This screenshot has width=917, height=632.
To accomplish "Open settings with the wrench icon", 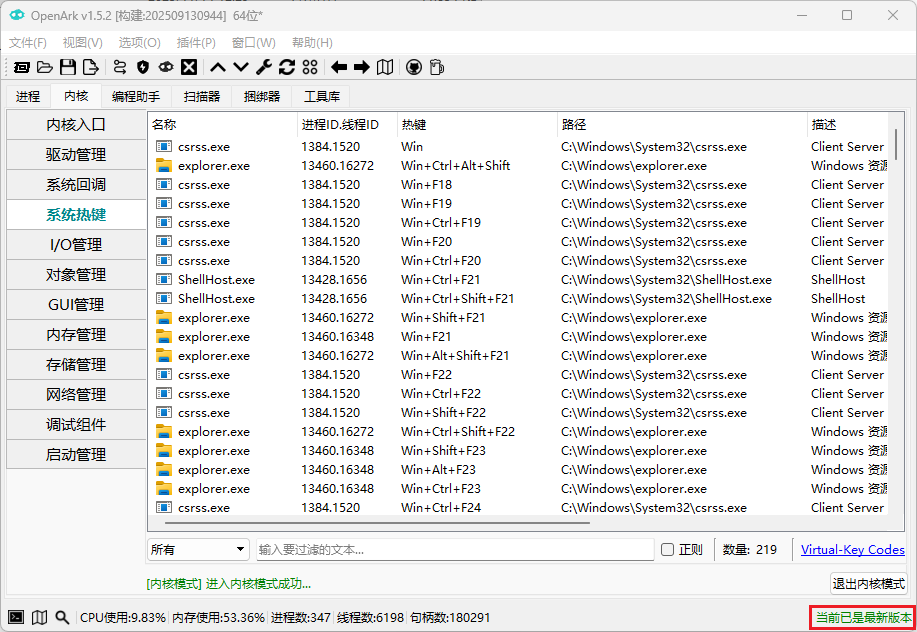I will pos(264,67).
